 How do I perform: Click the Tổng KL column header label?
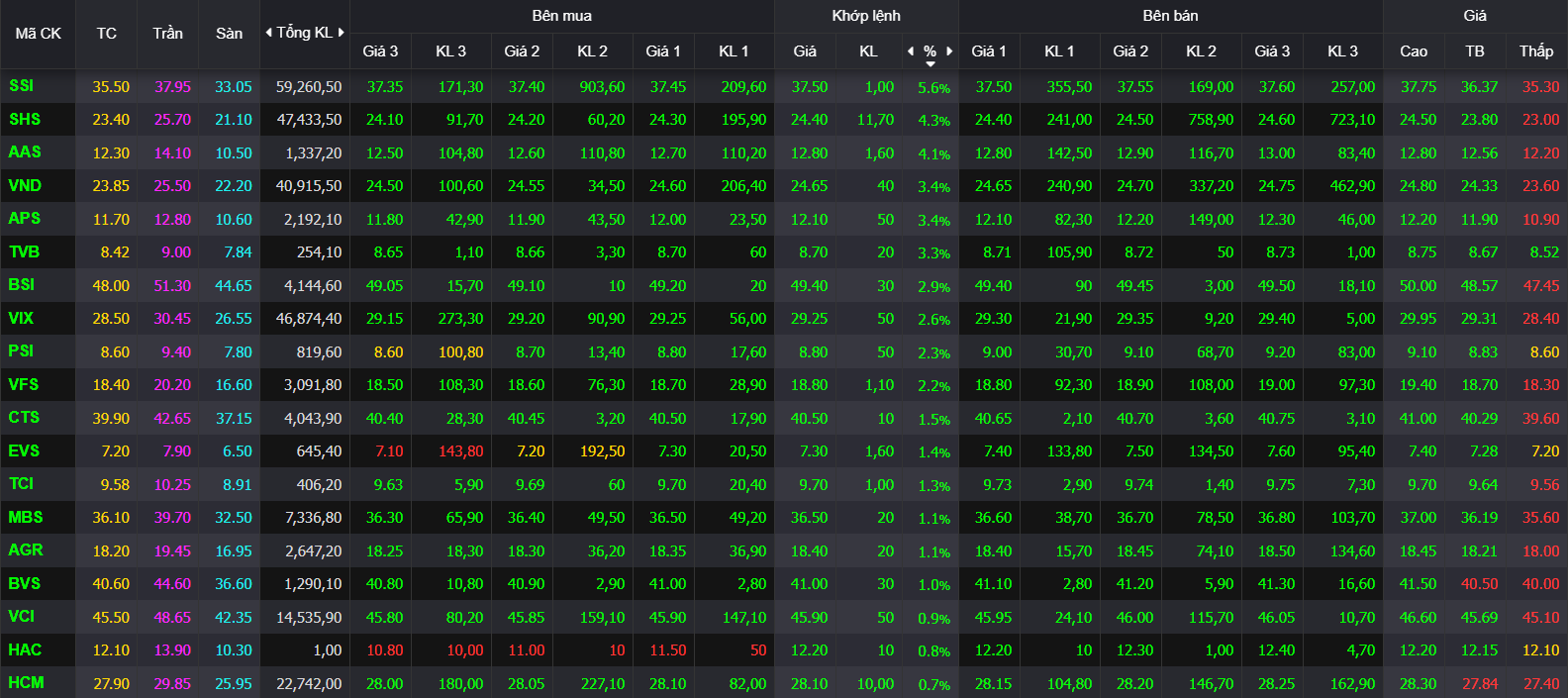tap(304, 33)
